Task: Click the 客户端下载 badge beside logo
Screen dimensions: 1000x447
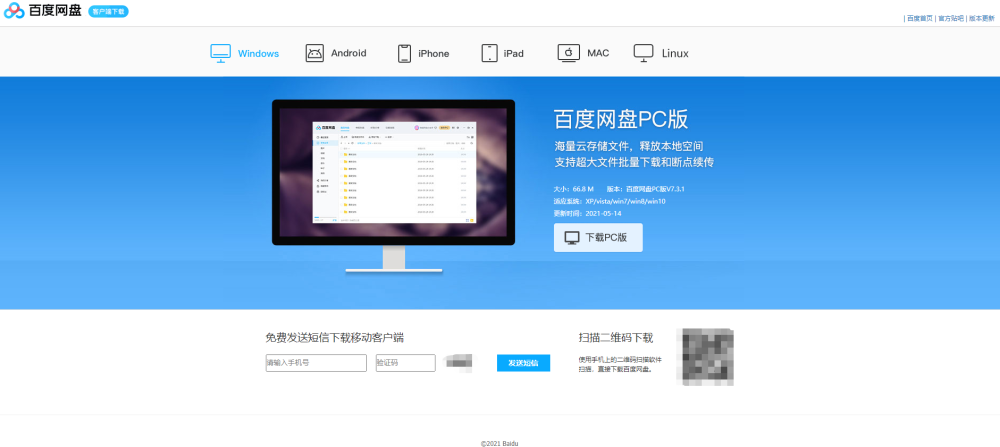Action: [108, 11]
